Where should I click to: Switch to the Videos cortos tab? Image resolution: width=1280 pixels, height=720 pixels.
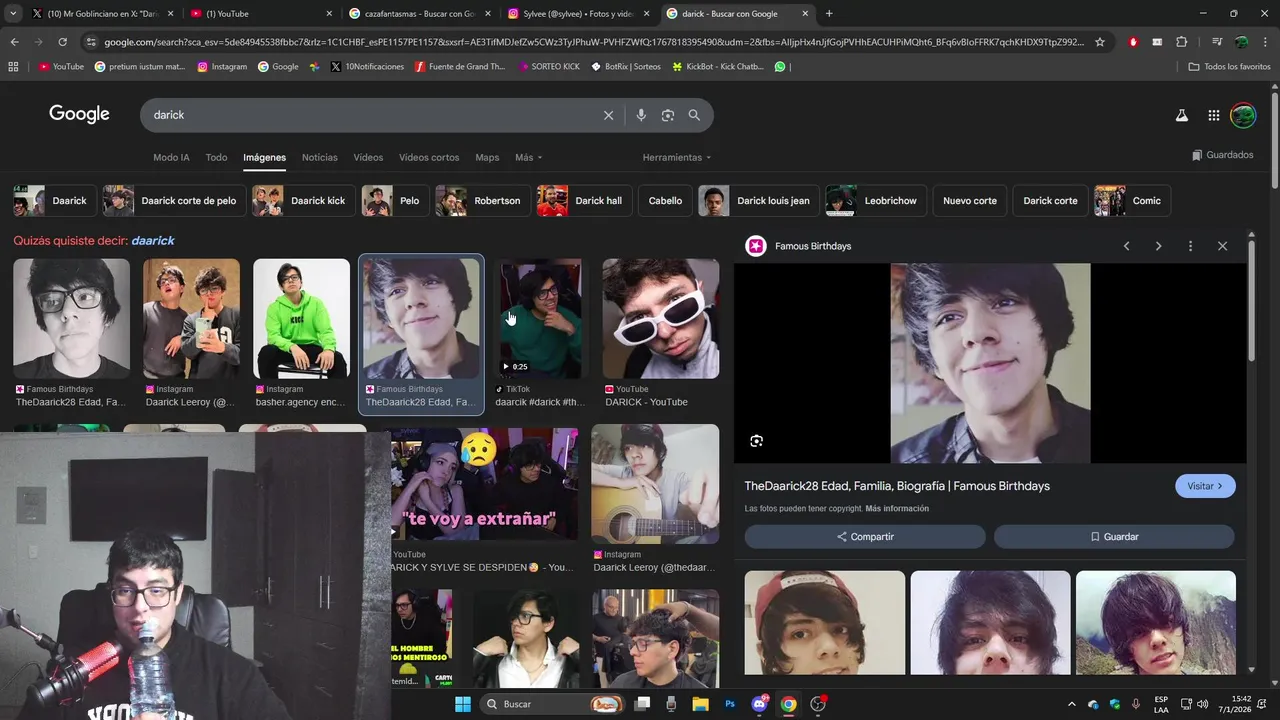pos(429,158)
